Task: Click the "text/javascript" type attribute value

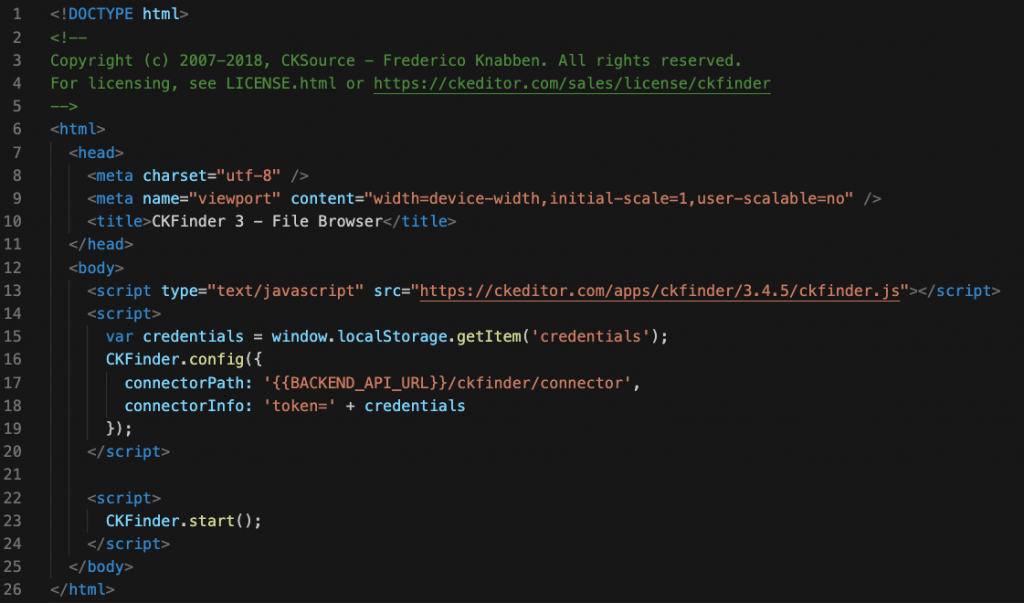Action: 286,291
